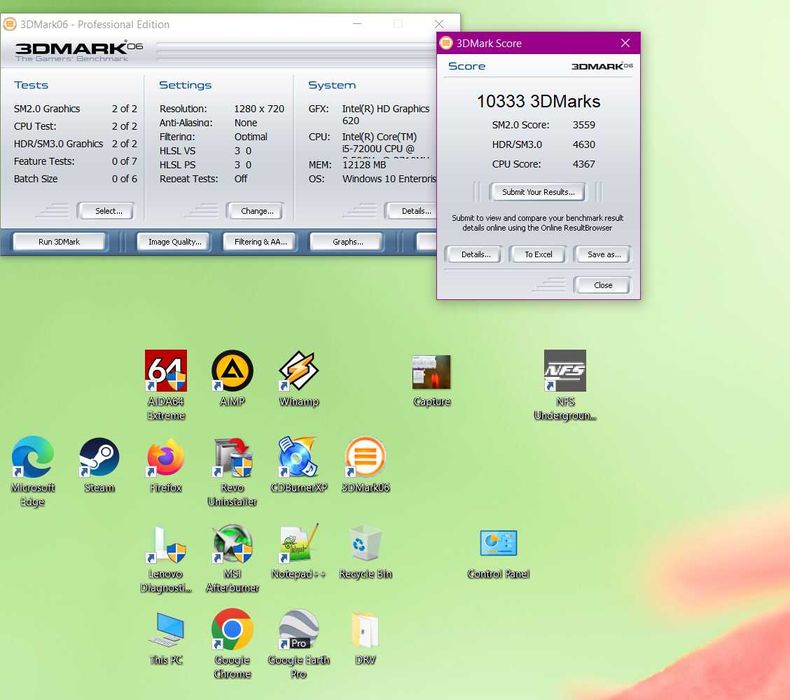Click Submit Your Results button

point(538,192)
